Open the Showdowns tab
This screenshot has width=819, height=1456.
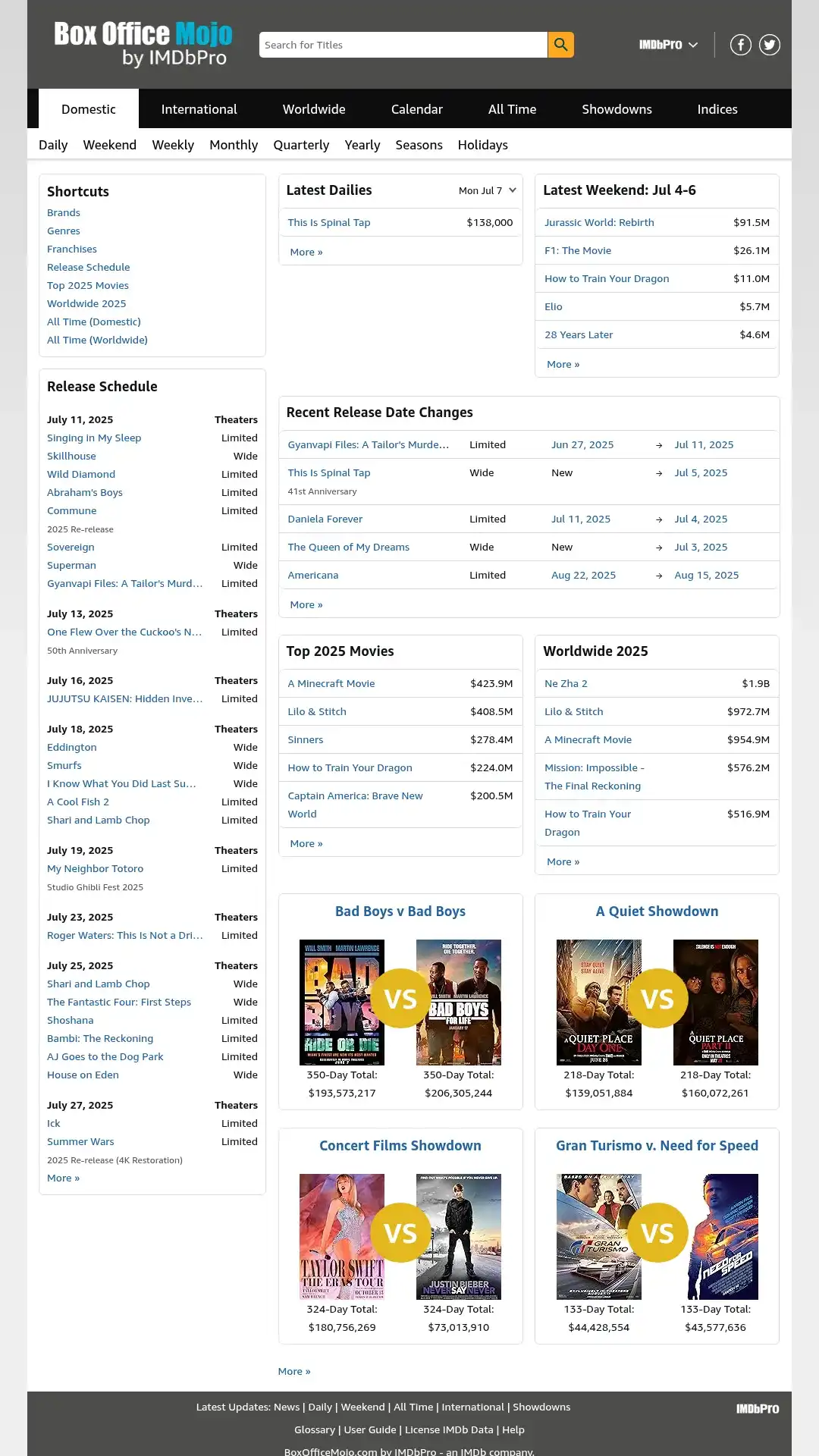coord(617,109)
